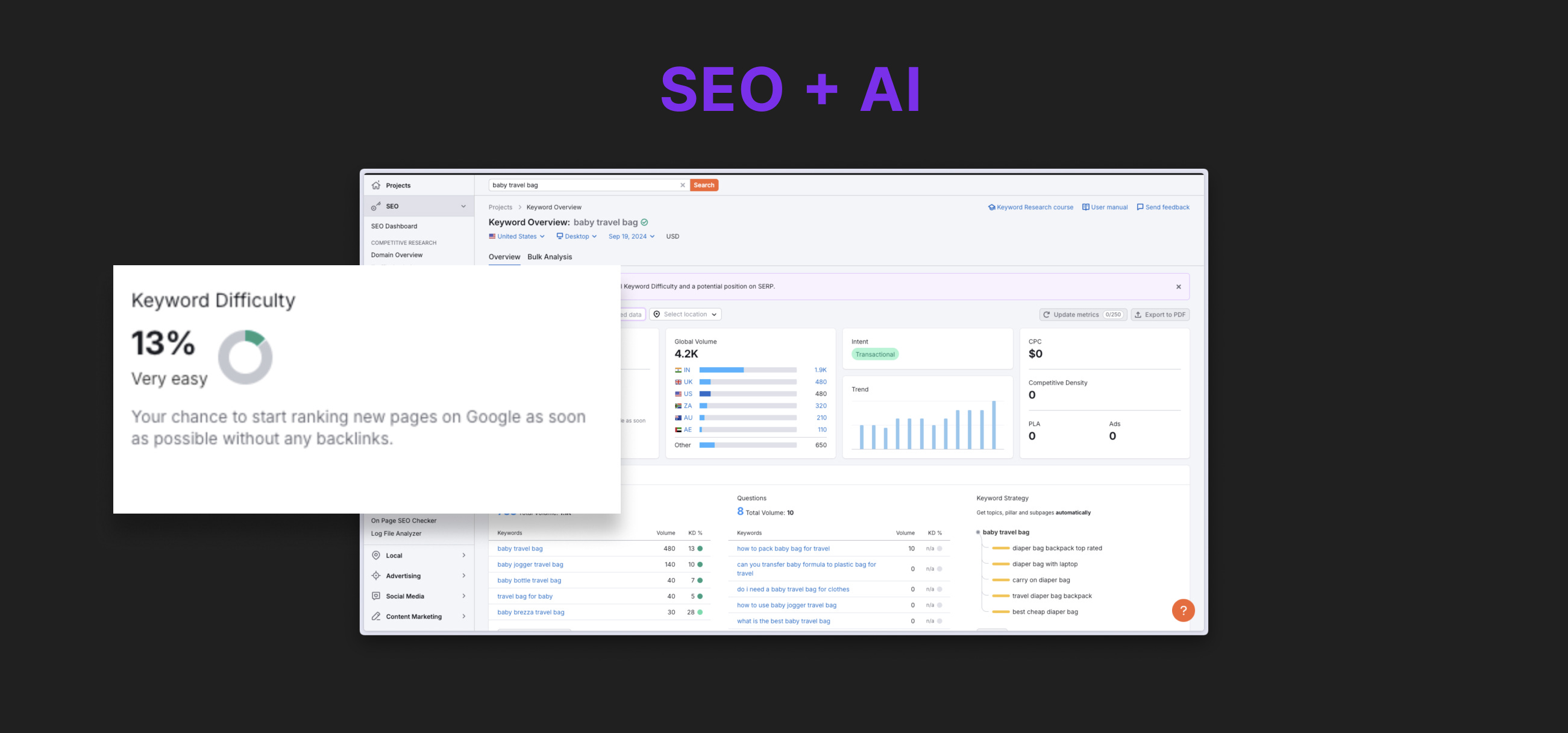Expand the Content Marketing sidebar section

pyautogui.click(x=464, y=616)
